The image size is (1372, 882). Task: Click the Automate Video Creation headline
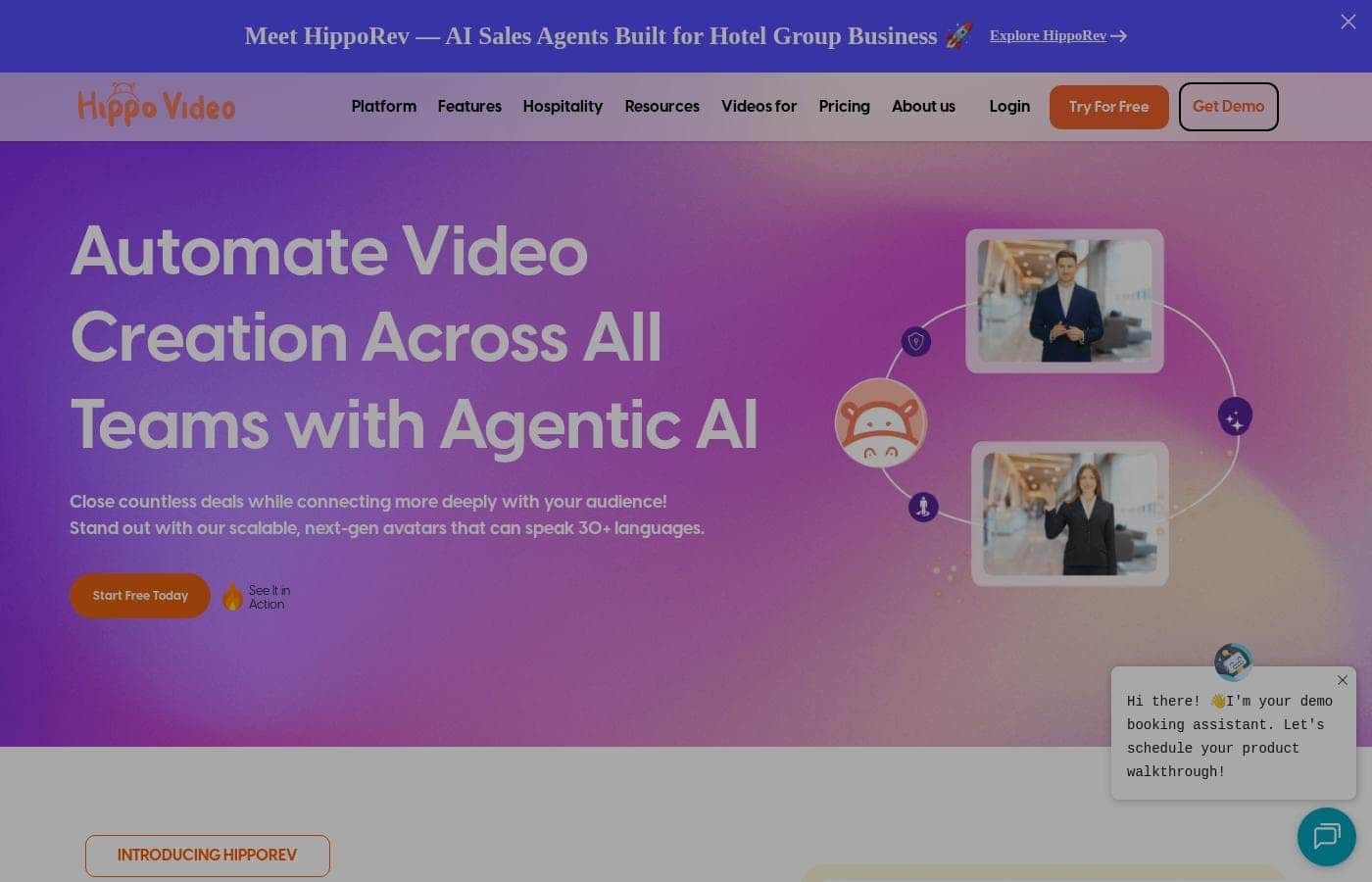coord(414,337)
